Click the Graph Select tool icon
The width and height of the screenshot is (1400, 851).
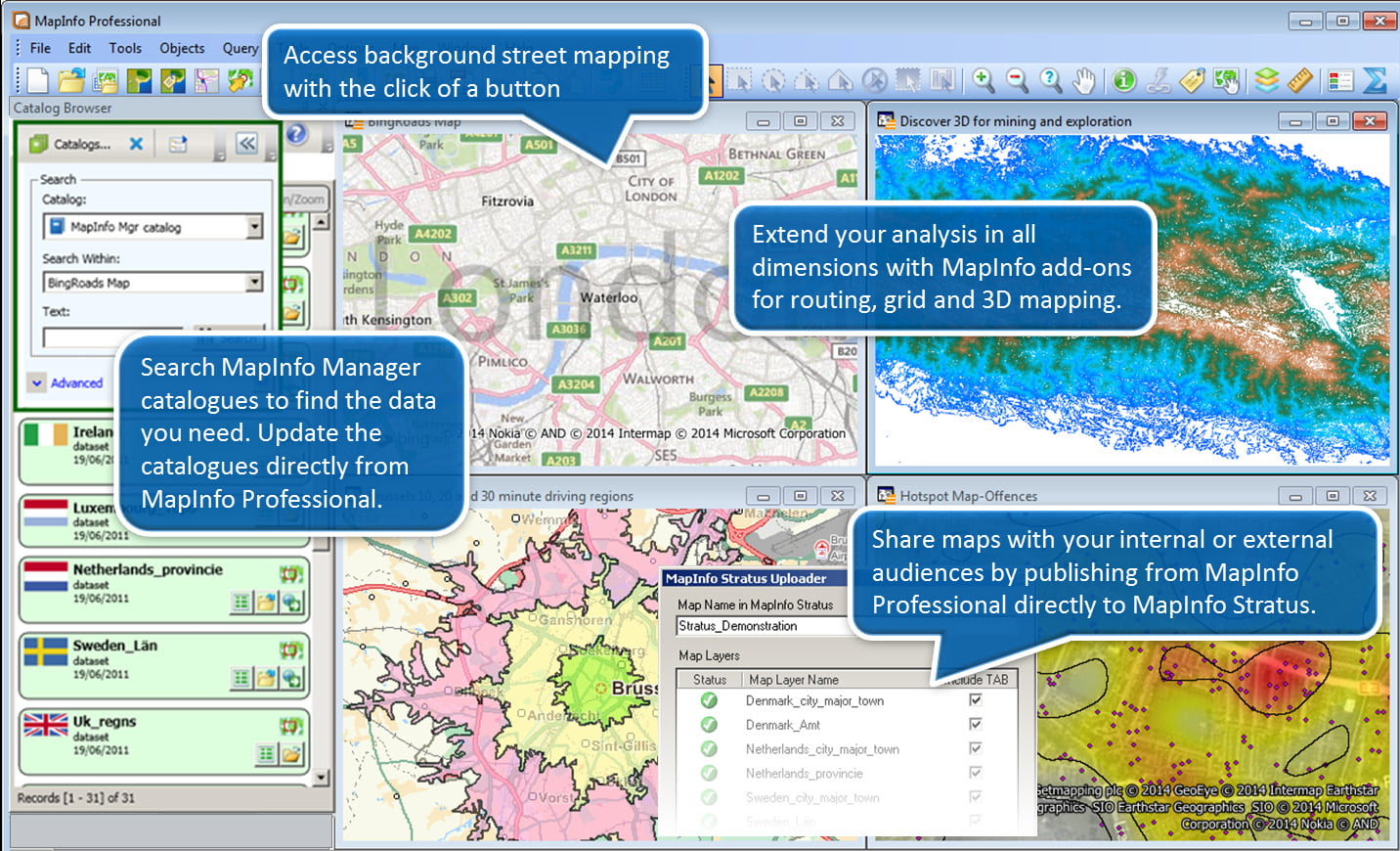[x=941, y=80]
